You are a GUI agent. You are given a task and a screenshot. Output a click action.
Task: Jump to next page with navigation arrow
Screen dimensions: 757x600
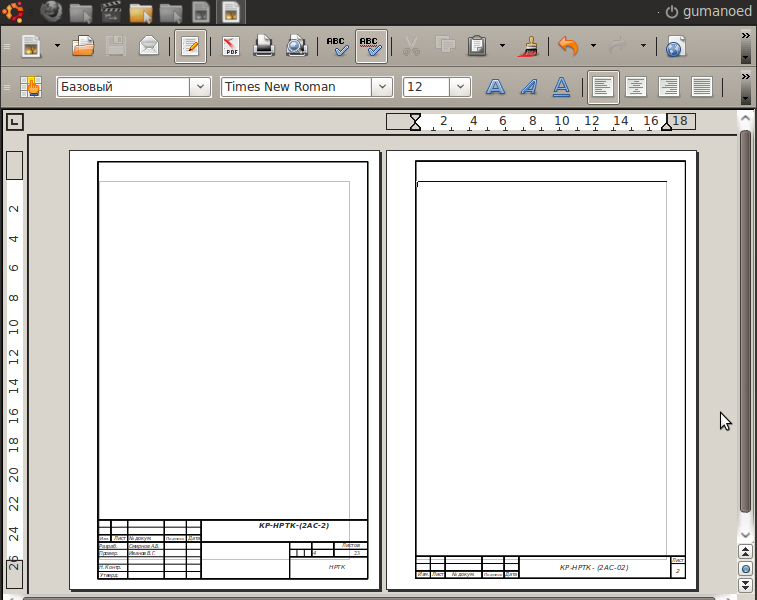[745, 584]
